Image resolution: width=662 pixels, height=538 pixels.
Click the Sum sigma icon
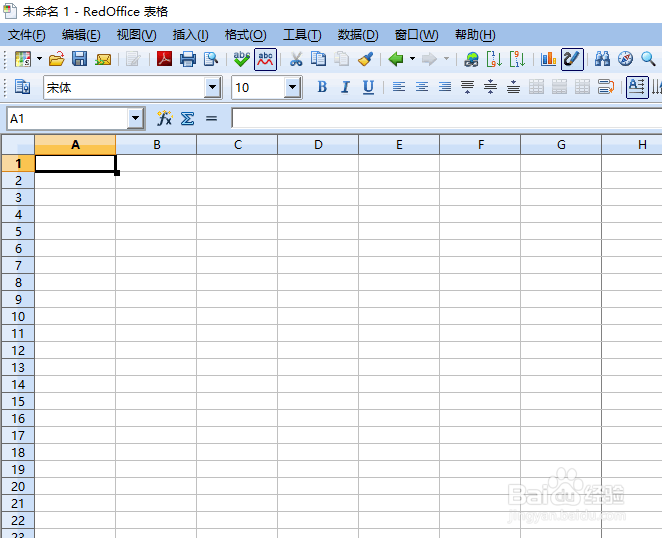pyautogui.click(x=187, y=119)
